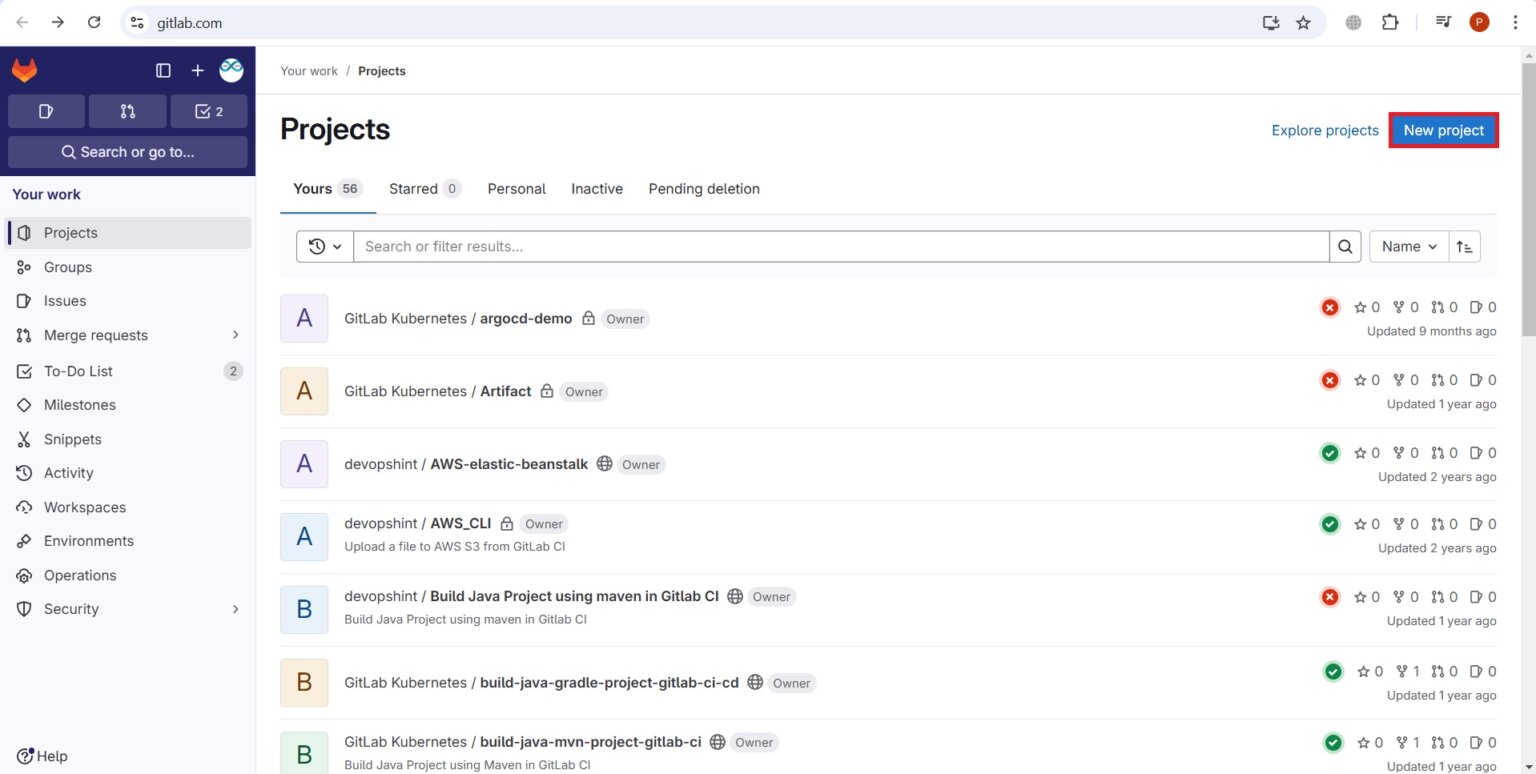Click the New project button

point(1443,130)
